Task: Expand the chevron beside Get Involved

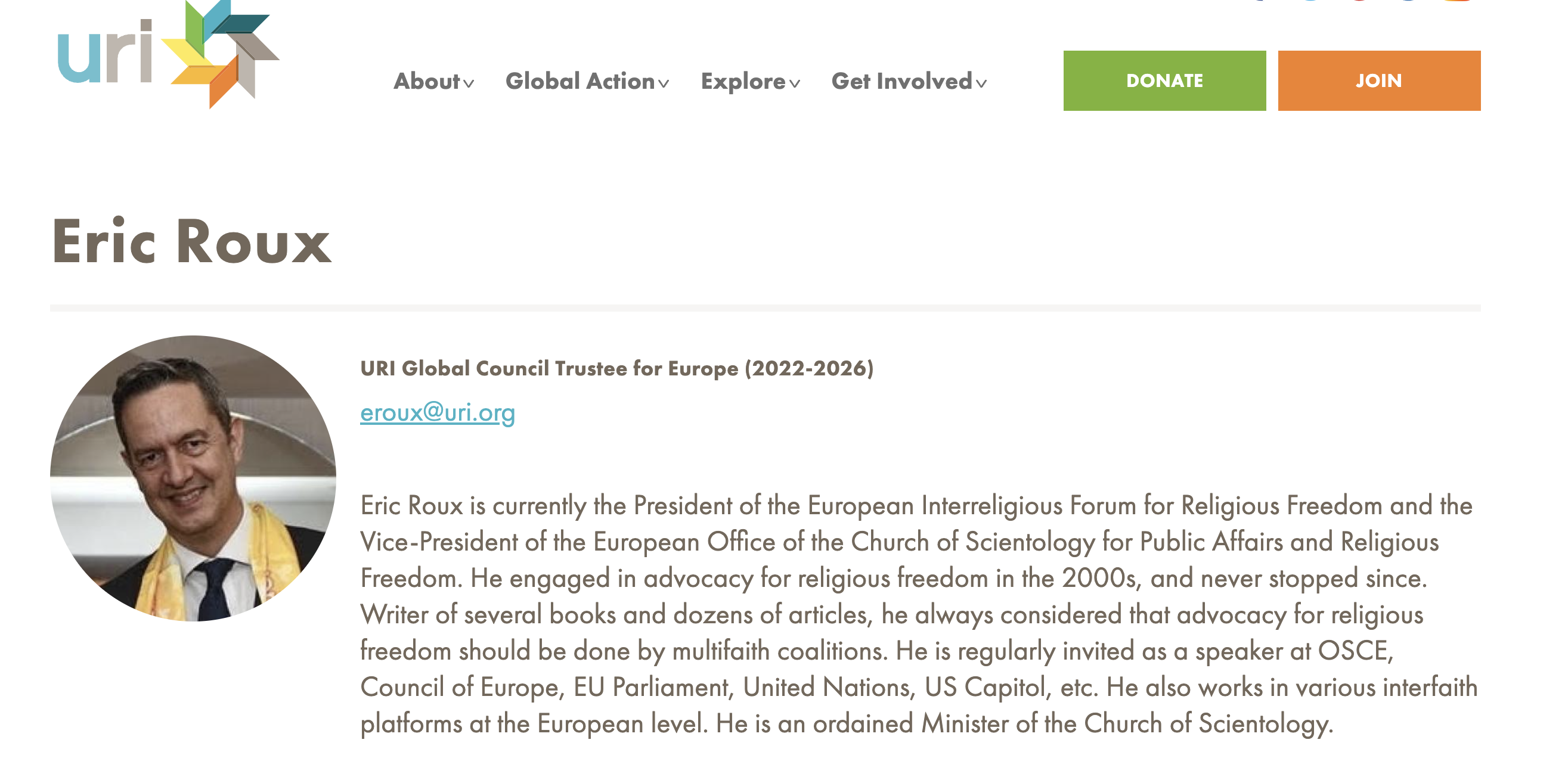Action: coord(981,84)
